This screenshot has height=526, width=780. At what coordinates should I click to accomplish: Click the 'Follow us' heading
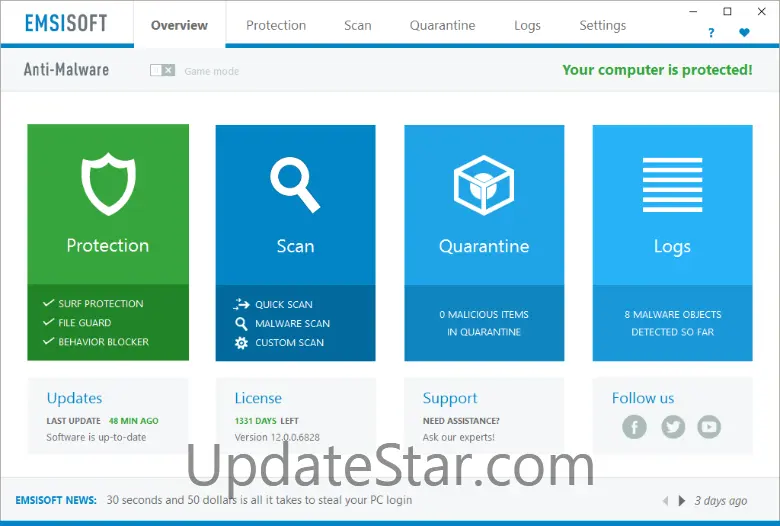tap(643, 398)
